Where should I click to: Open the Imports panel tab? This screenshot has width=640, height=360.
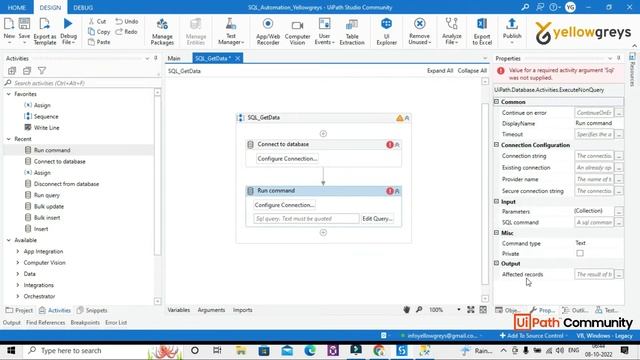pyautogui.click(x=242, y=310)
